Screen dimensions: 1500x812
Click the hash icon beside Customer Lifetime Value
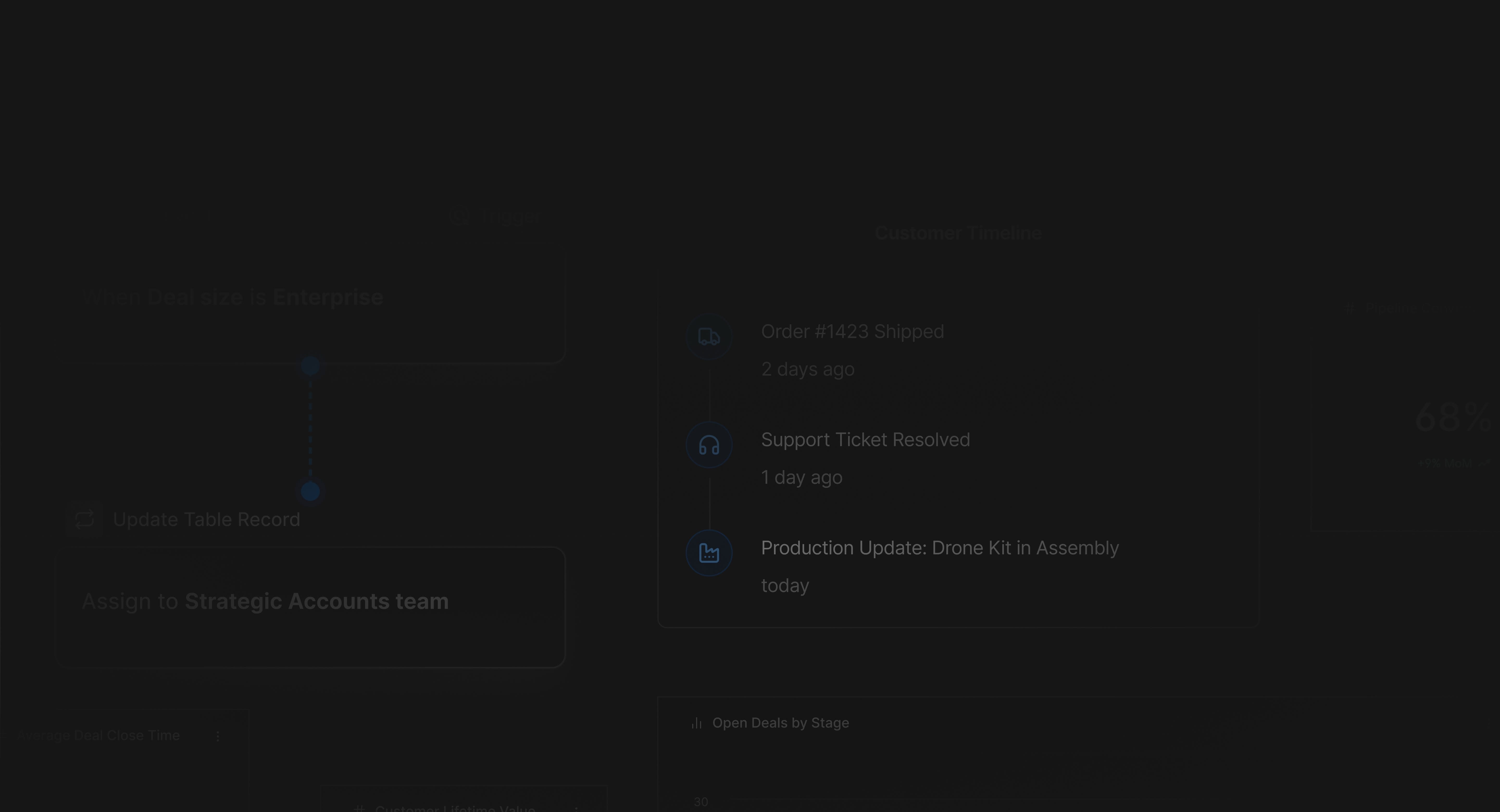(360, 809)
